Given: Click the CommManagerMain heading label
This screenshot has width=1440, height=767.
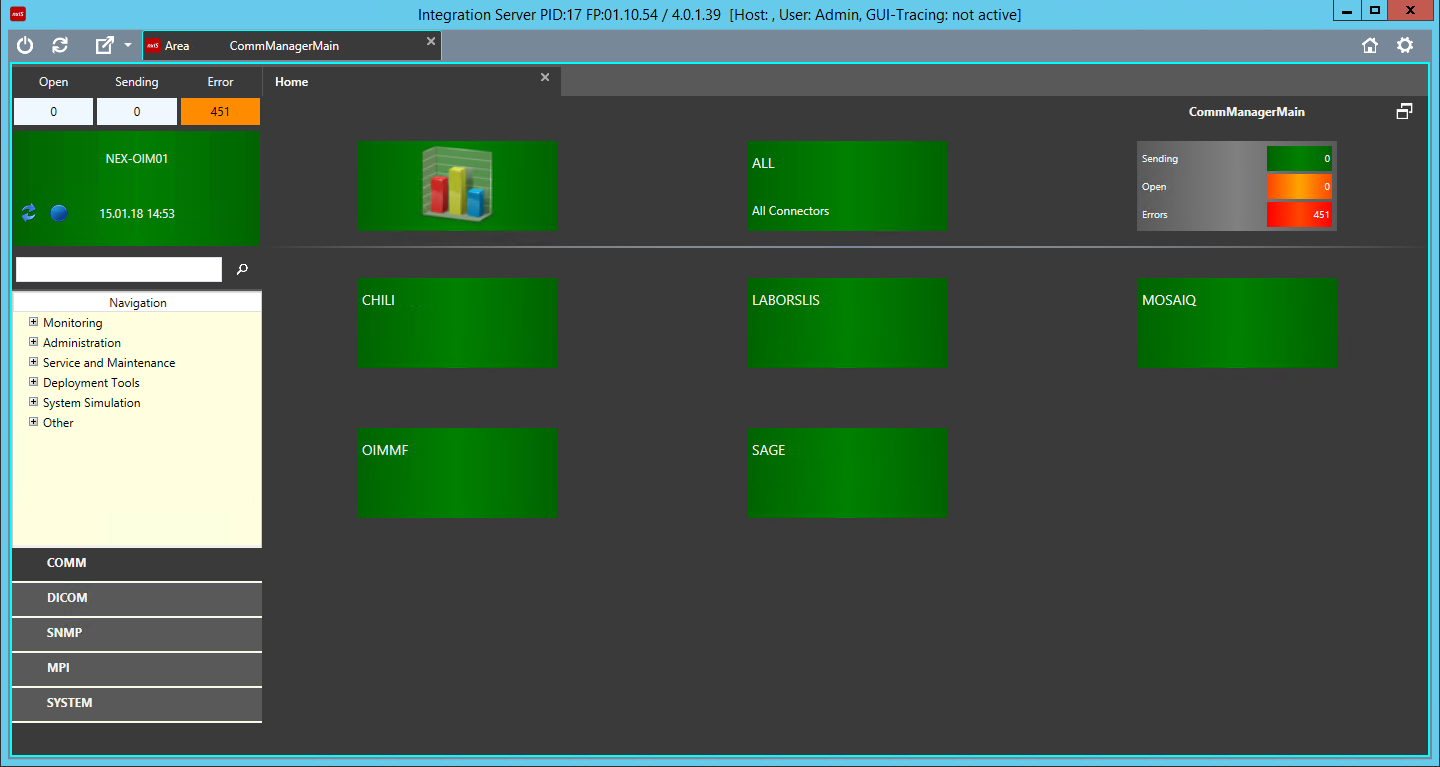Looking at the screenshot, I should click(x=1246, y=112).
